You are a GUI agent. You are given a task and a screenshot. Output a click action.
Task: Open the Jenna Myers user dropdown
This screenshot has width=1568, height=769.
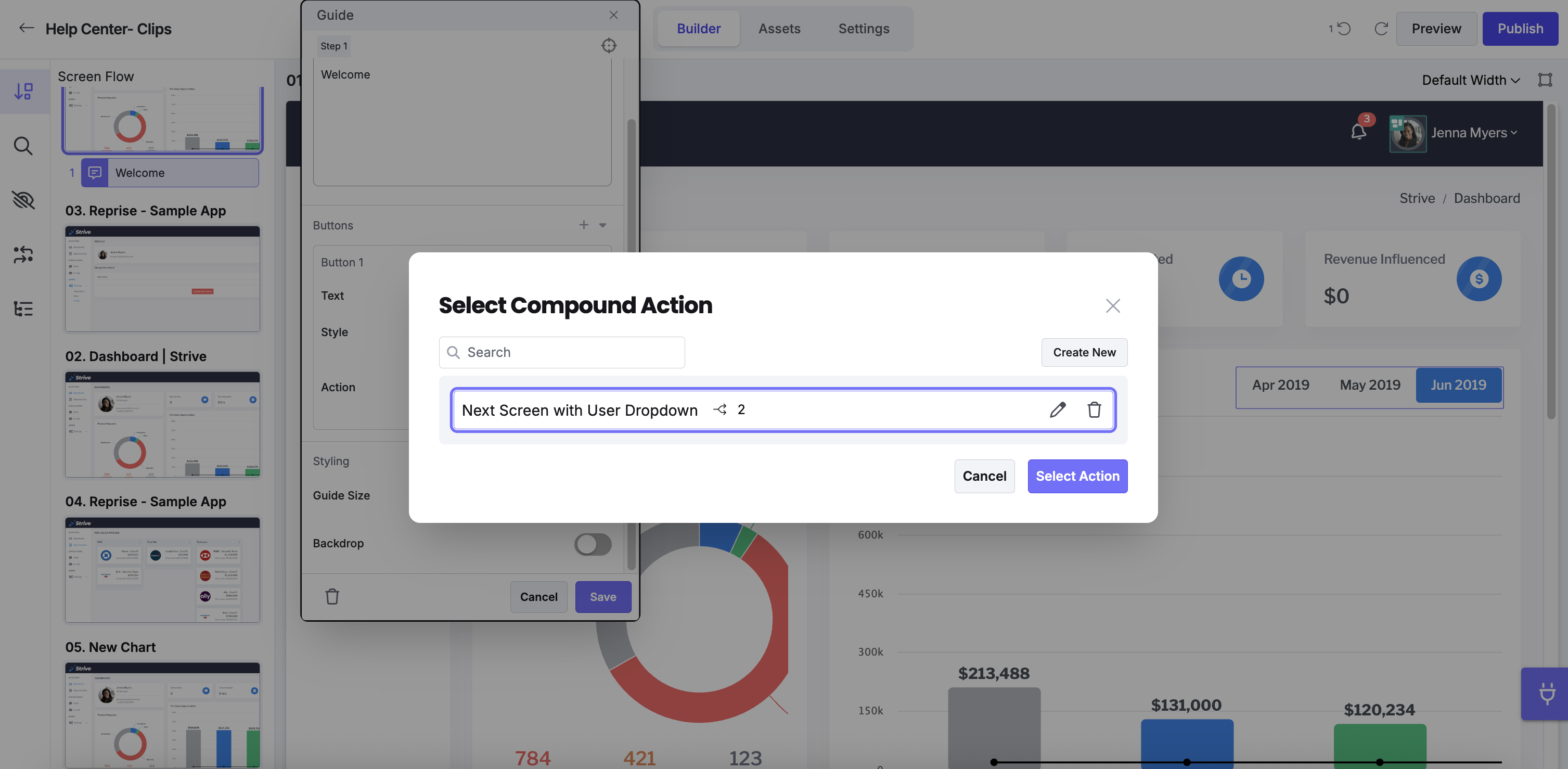click(1474, 133)
